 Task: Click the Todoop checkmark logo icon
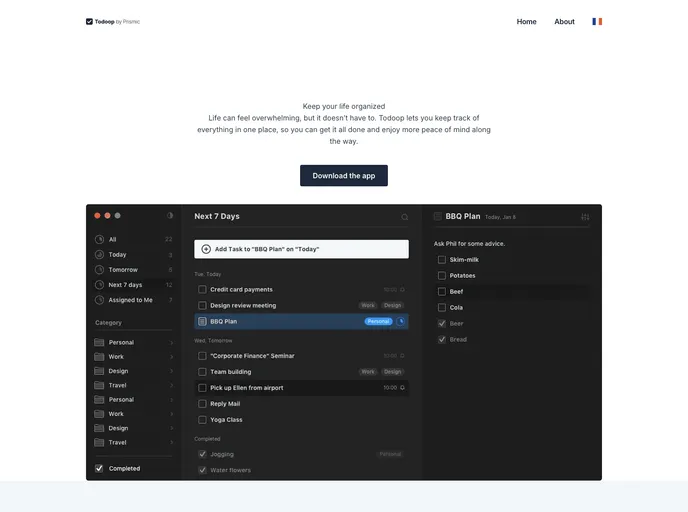[x=89, y=21]
